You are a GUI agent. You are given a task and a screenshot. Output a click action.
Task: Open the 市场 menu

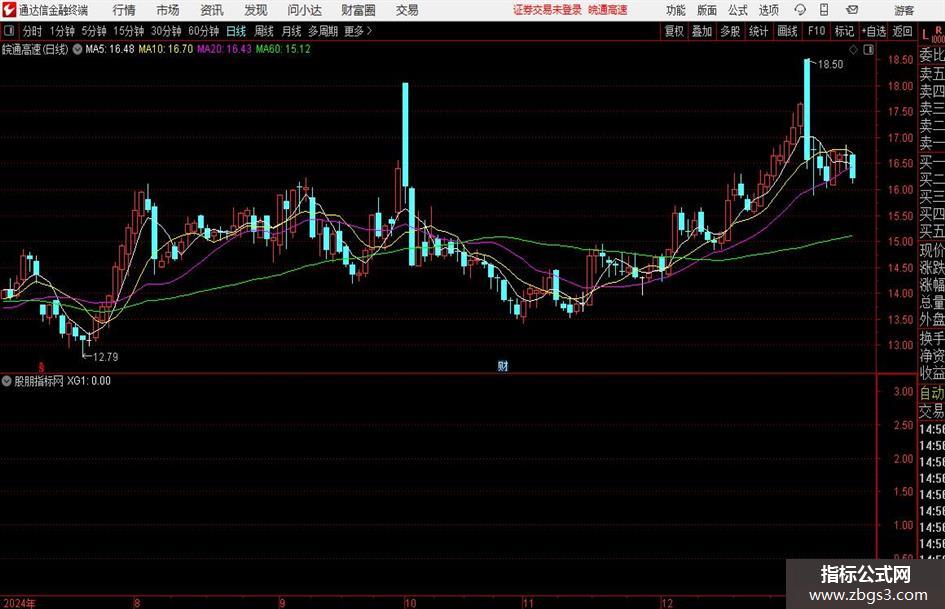pyautogui.click(x=168, y=10)
